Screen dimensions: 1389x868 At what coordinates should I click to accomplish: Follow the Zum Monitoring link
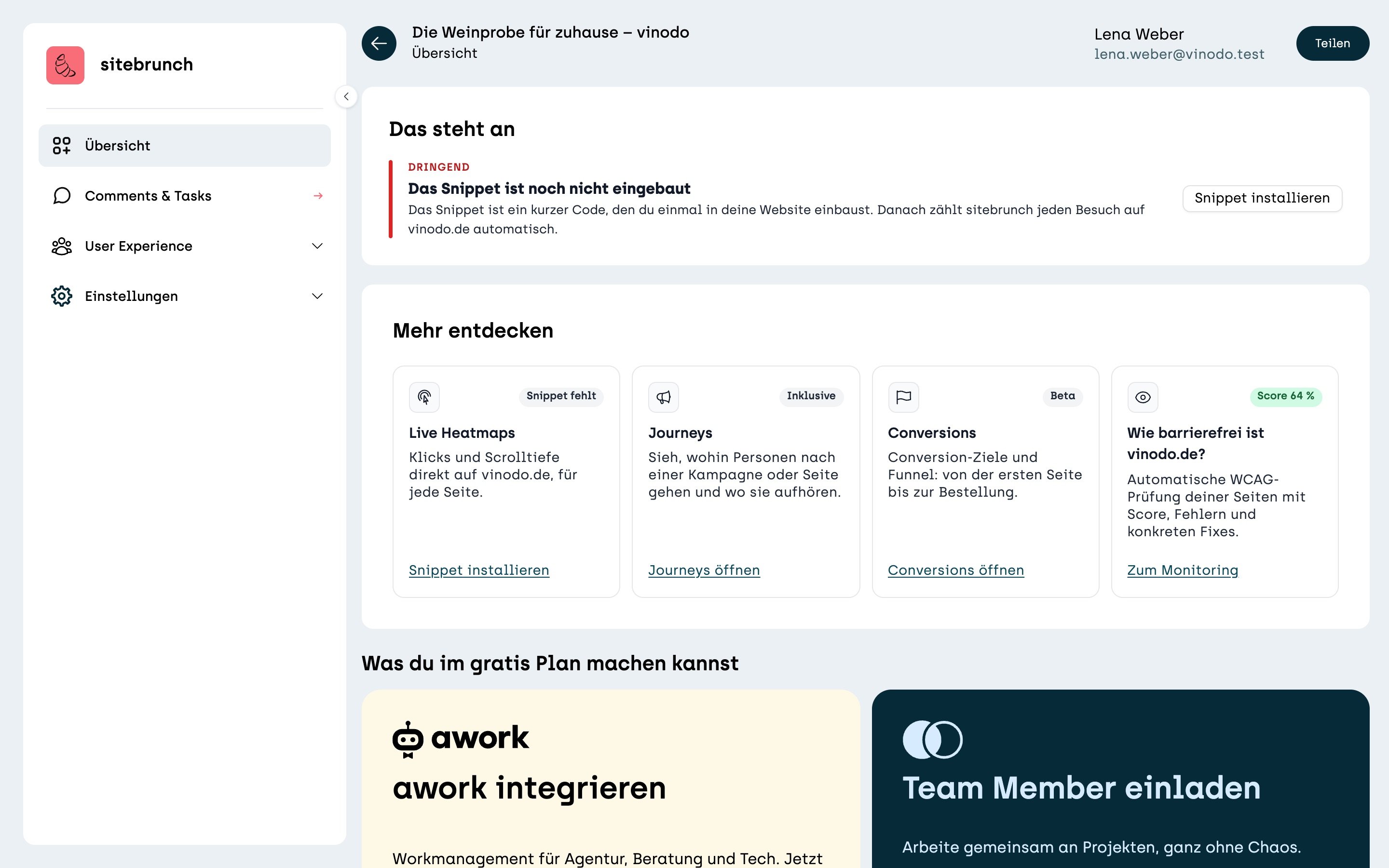(1183, 570)
